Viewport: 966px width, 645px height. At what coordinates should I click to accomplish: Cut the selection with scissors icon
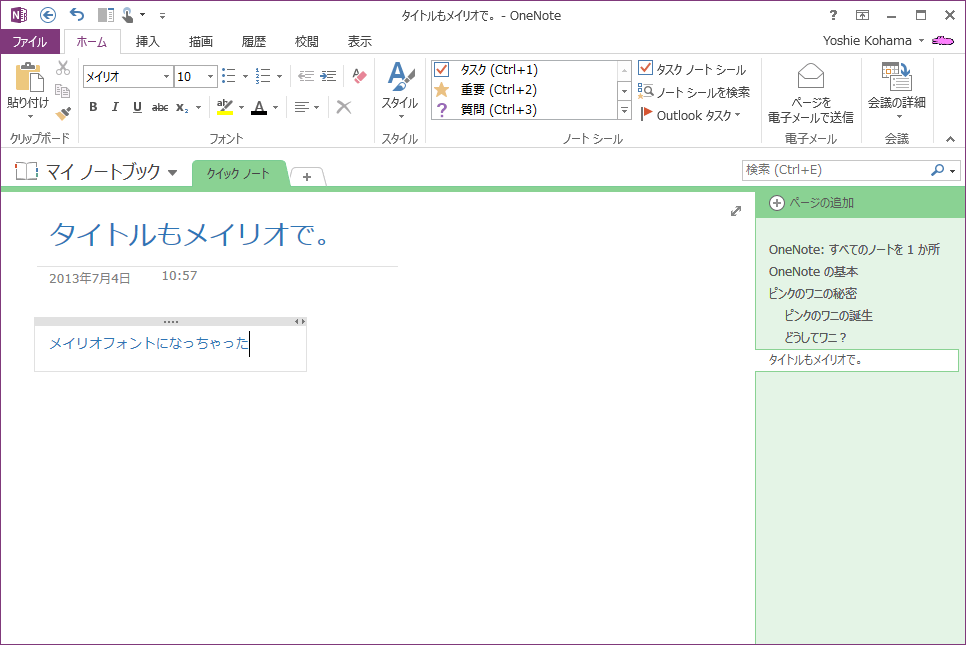63,68
